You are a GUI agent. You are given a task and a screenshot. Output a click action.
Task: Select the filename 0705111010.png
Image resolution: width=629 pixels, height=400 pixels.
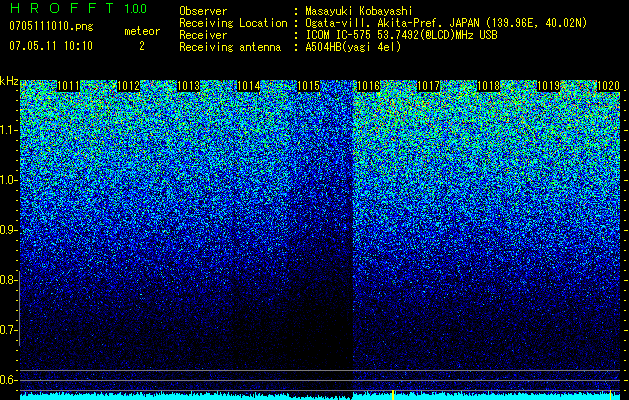51,26
